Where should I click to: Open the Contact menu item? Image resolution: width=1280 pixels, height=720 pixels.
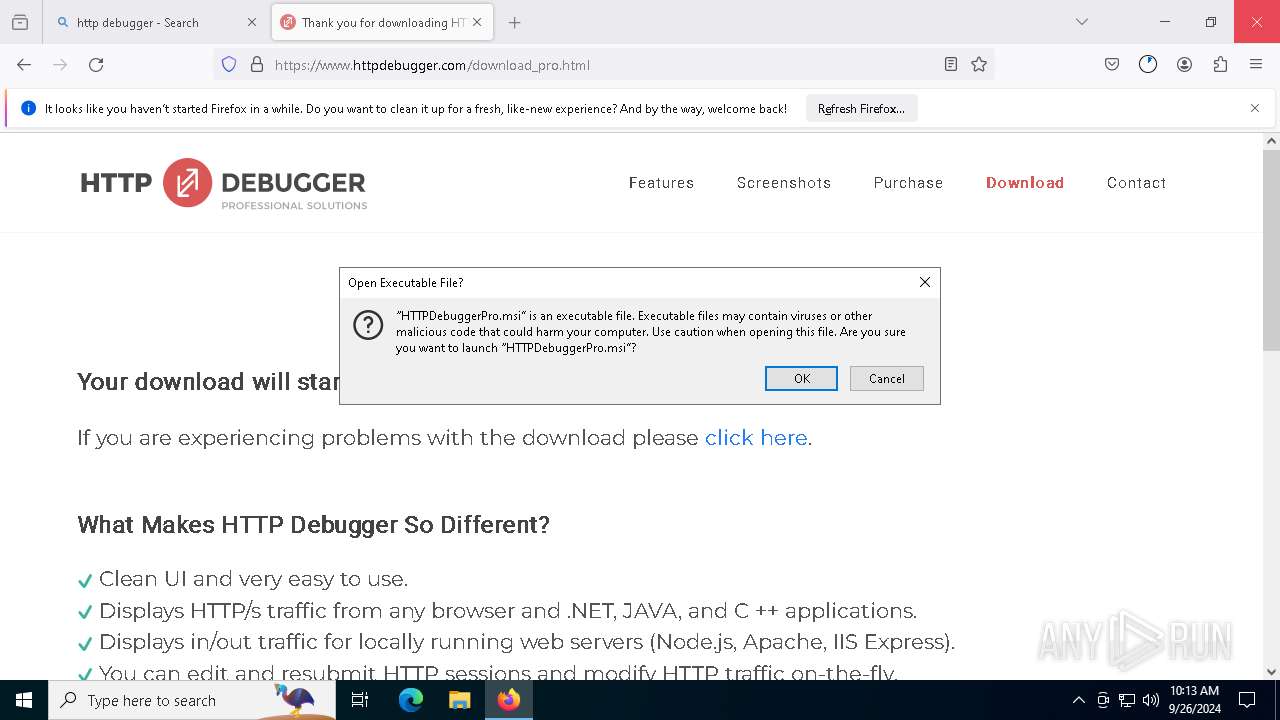point(1136,183)
